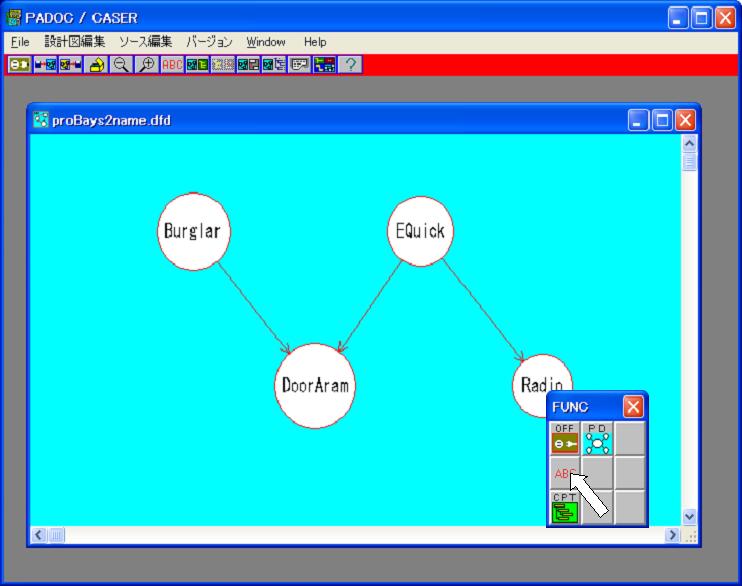Toggle the OFF button in FUNC palette
This screenshot has width=742, height=586.
pyautogui.click(x=564, y=438)
